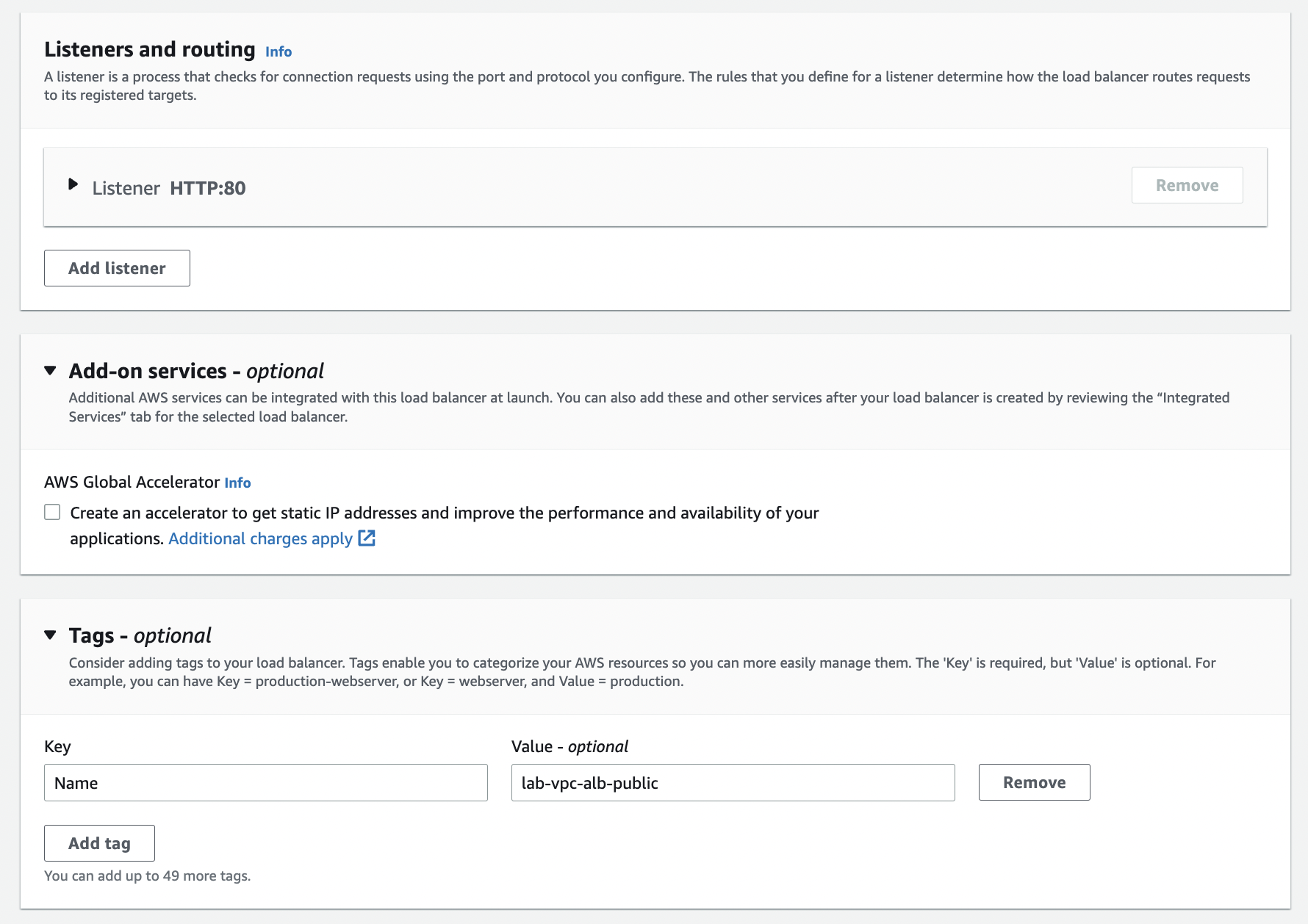Remove the HTTP:80 listener

tap(1187, 185)
